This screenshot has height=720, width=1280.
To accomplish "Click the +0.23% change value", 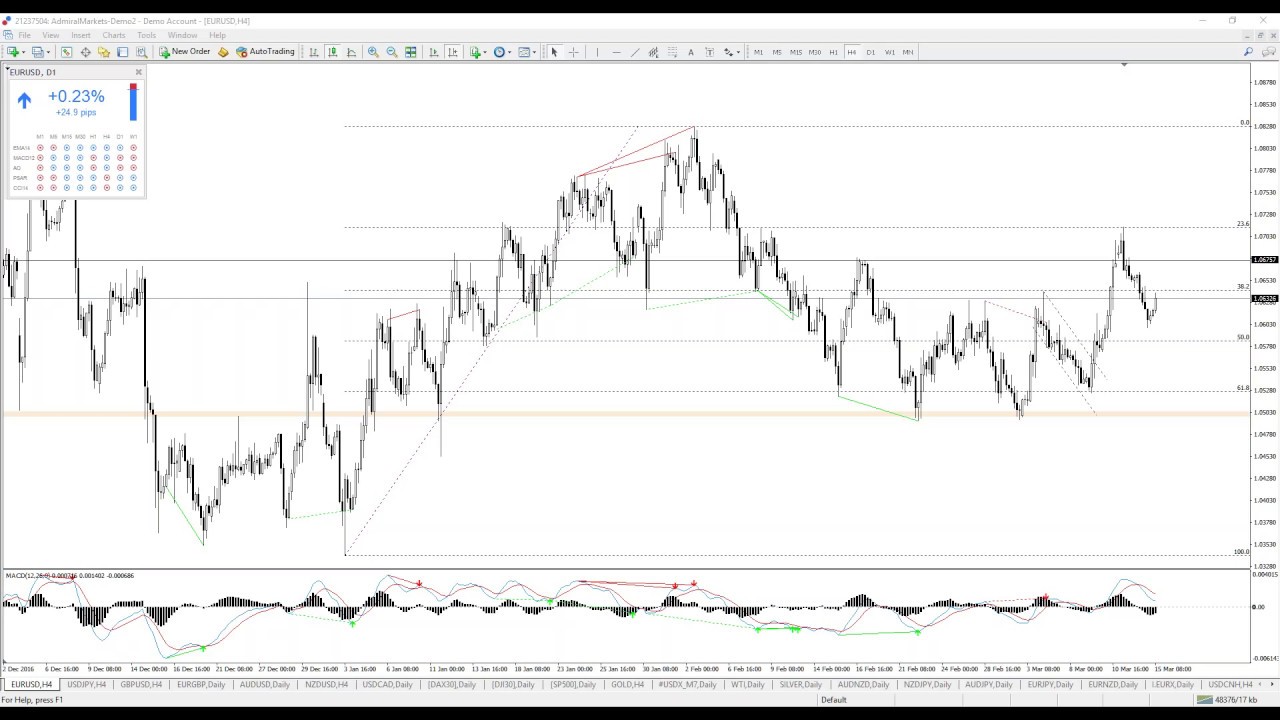I will pyautogui.click(x=76, y=96).
